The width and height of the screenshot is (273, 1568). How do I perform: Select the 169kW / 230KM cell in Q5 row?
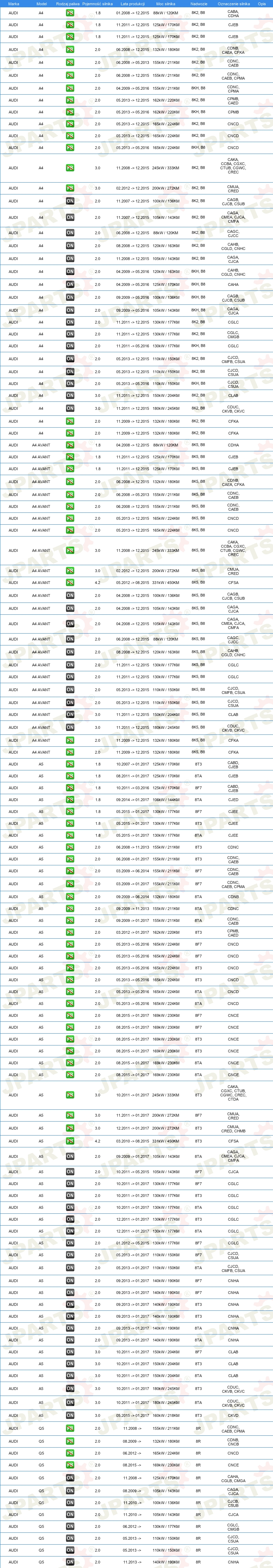[166, 1465]
